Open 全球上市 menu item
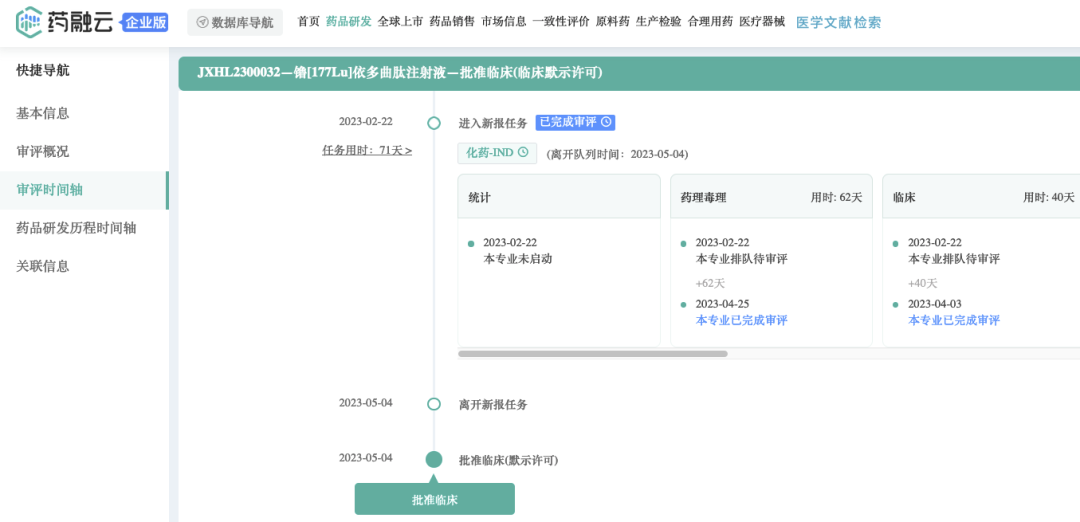1080x522 pixels. coord(400,22)
